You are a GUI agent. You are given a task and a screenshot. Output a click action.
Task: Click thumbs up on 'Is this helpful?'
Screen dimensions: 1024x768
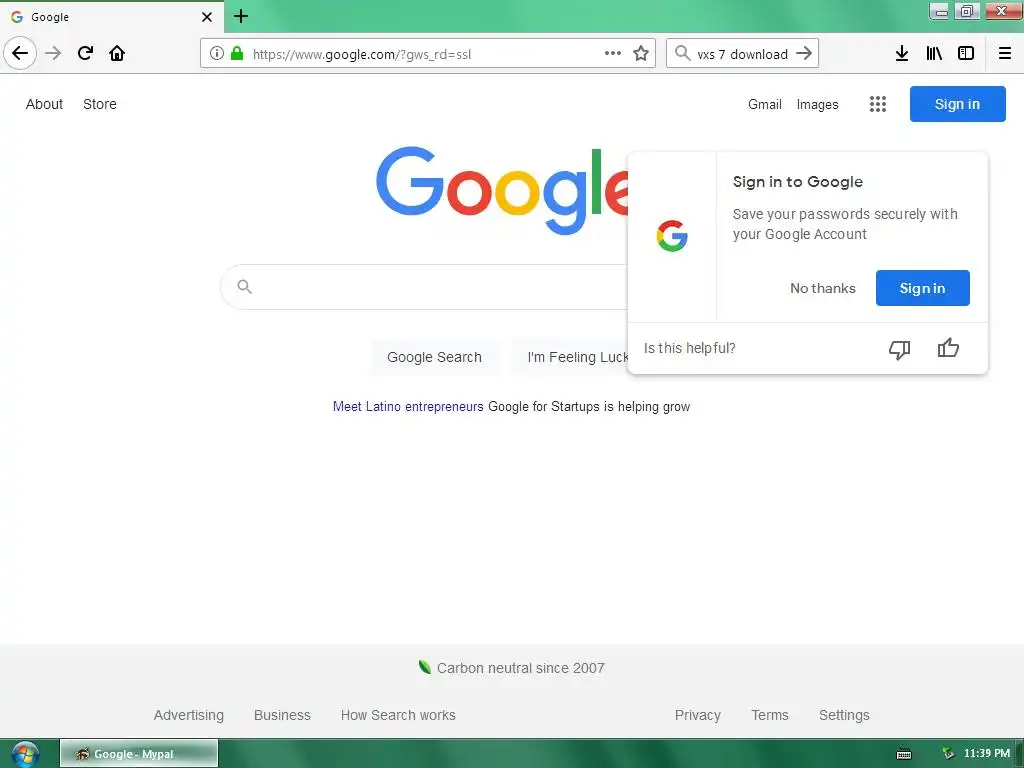click(x=948, y=347)
